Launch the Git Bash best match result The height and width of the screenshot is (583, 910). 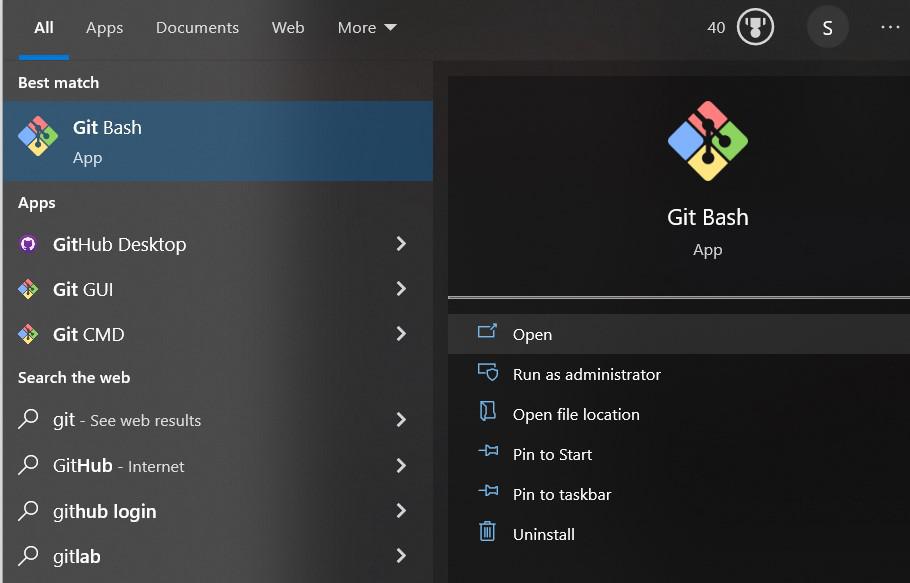218,141
